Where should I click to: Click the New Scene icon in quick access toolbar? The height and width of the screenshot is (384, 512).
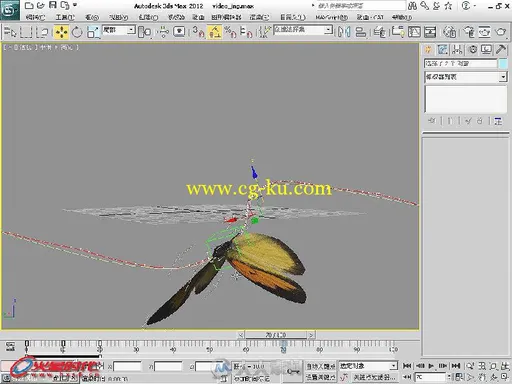pos(29,5)
